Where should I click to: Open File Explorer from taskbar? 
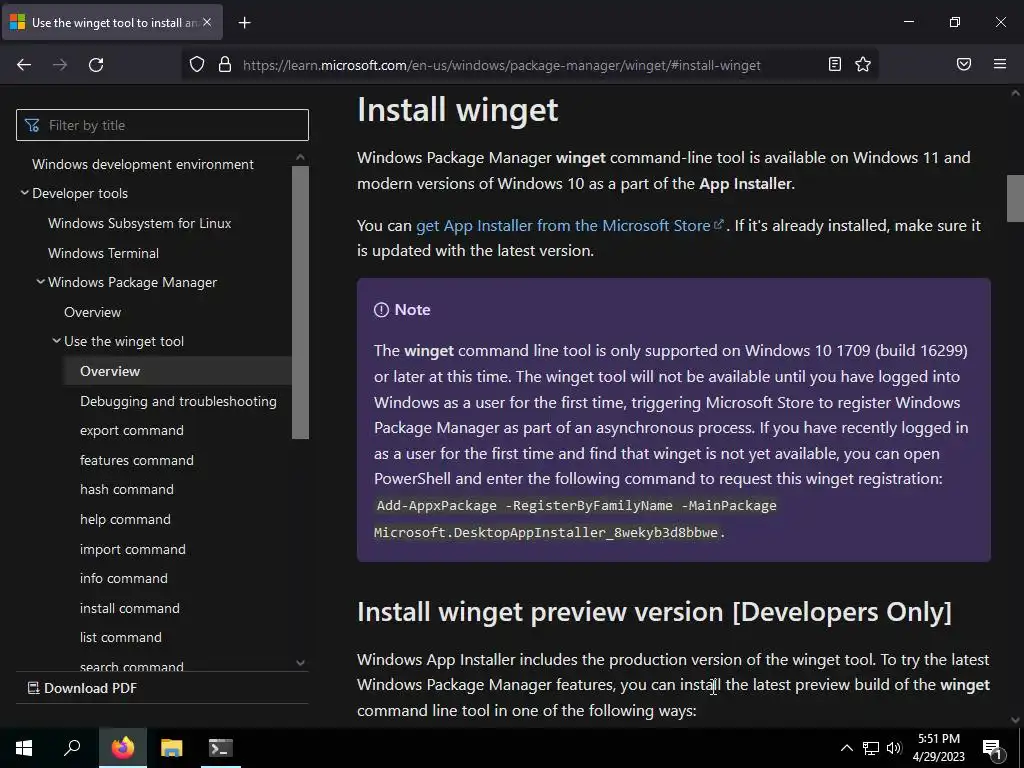tap(171, 748)
